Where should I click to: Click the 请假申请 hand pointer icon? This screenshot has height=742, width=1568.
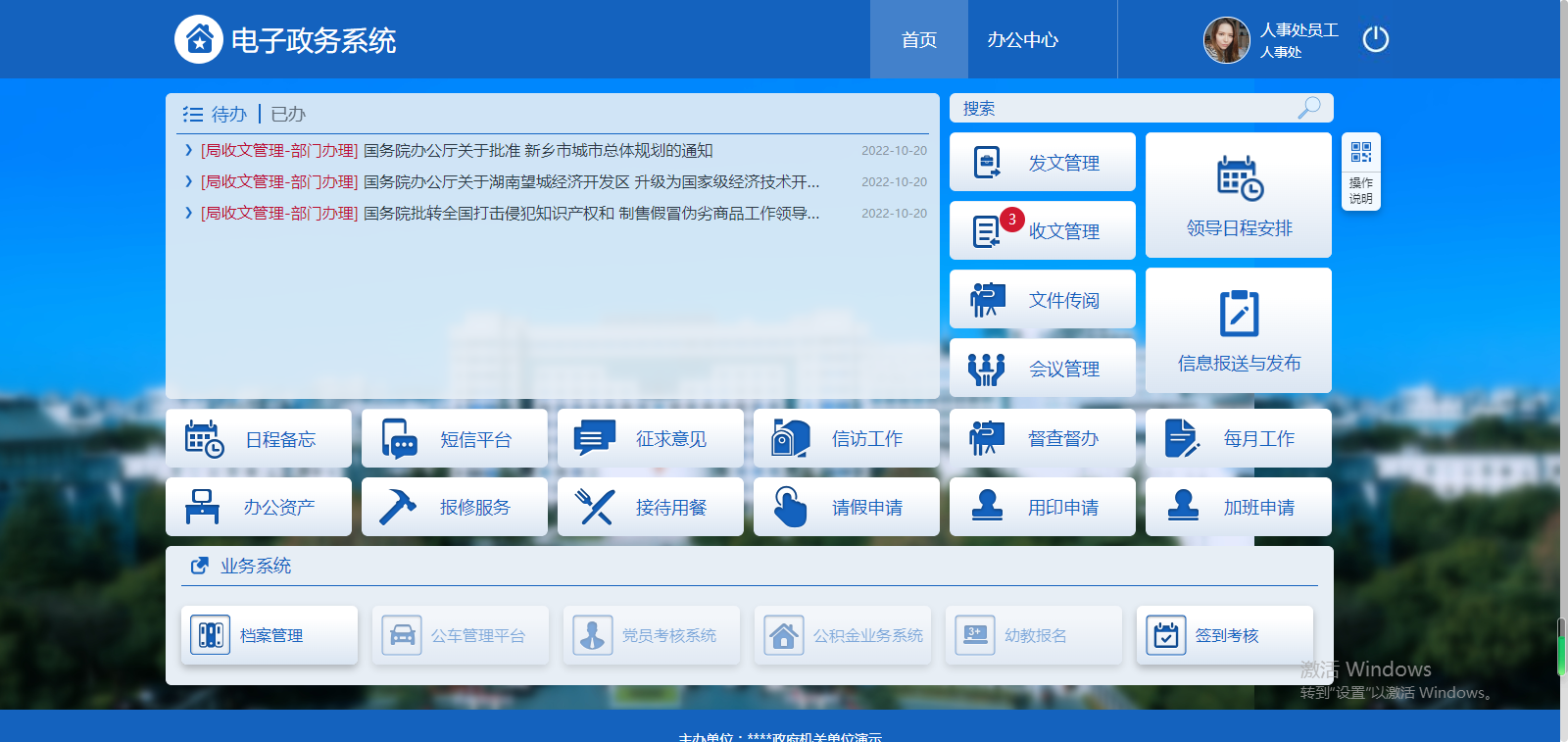(790, 507)
